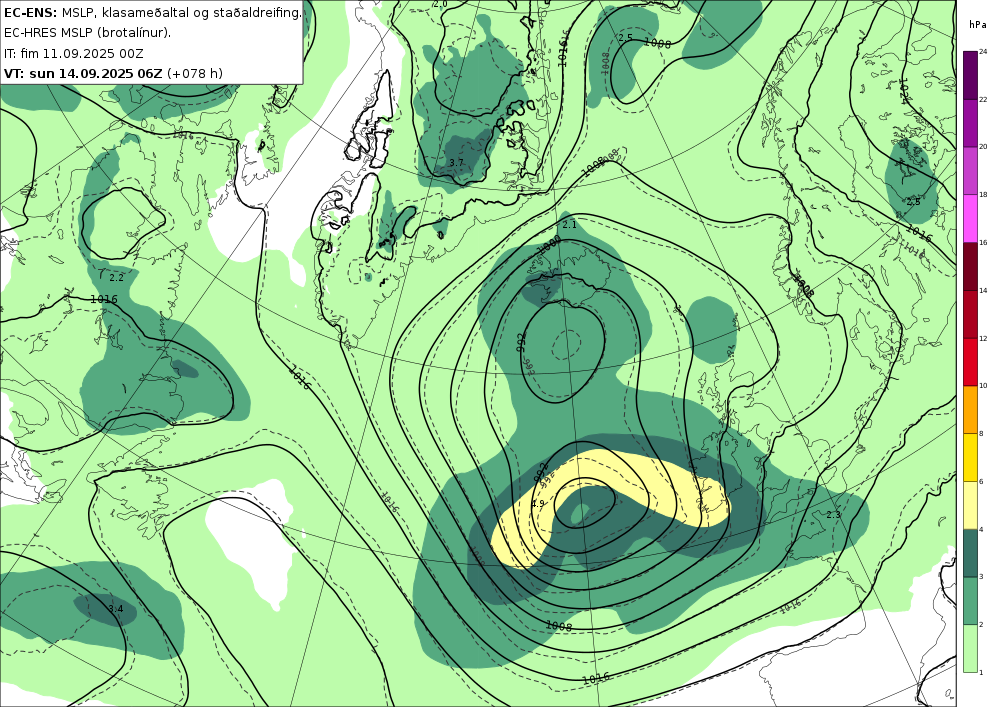The image size is (1000, 707).
Task: Pick the maroon 14–16 hPa colorbar segment
Action: (x=970, y=266)
